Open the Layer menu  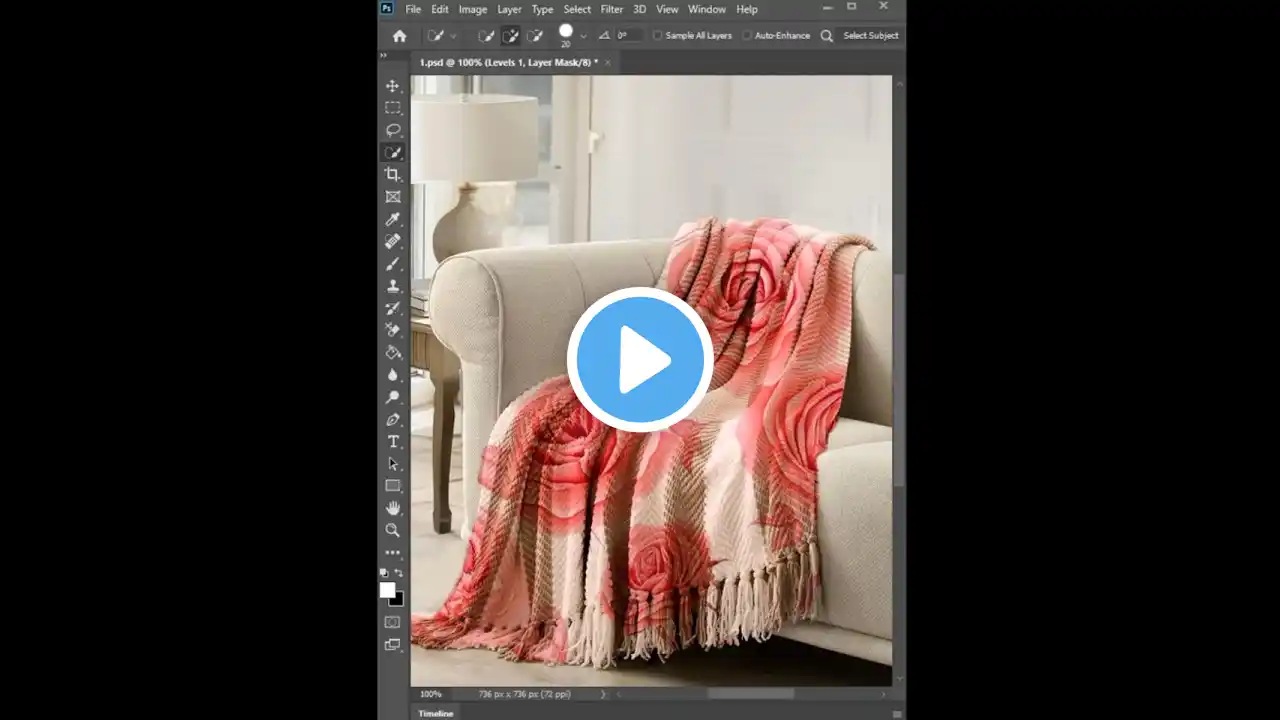[509, 9]
